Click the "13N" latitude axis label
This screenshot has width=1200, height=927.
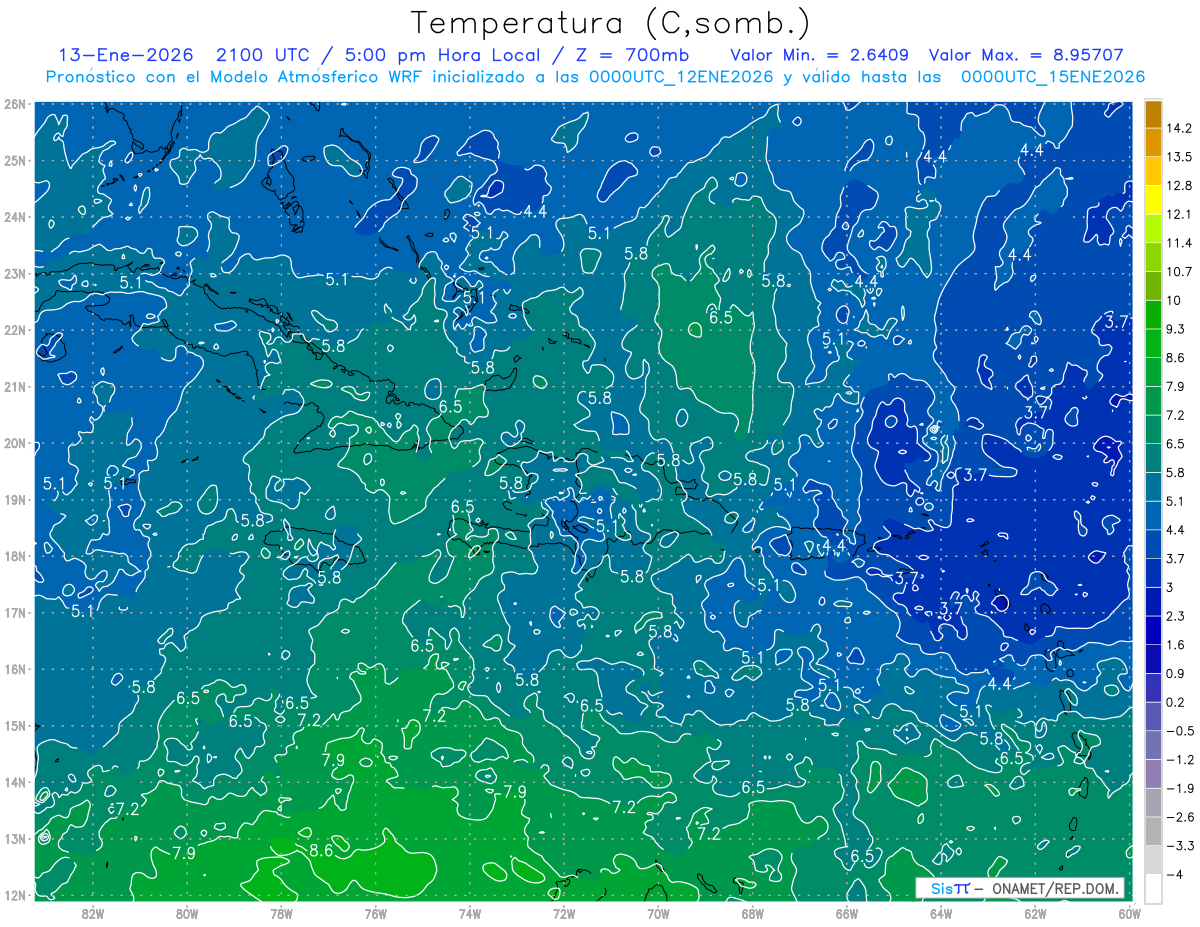pyautogui.click(x=15, y=839)
